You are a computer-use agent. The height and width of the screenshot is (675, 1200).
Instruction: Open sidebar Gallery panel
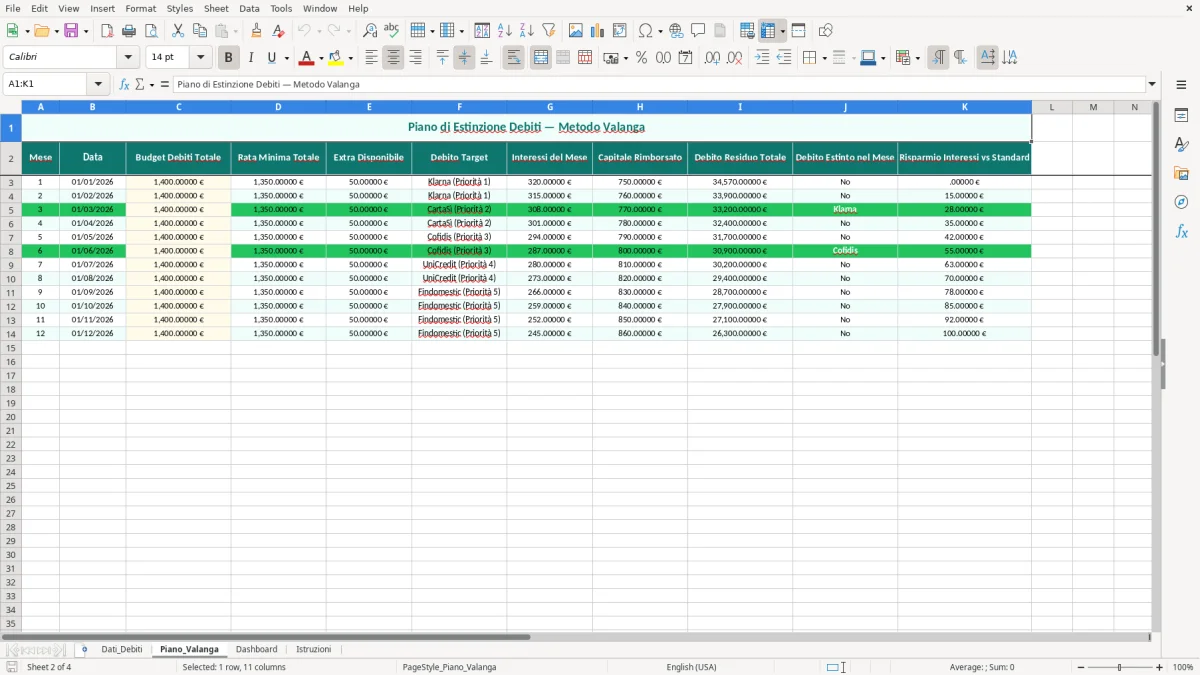coord(1181,174)
